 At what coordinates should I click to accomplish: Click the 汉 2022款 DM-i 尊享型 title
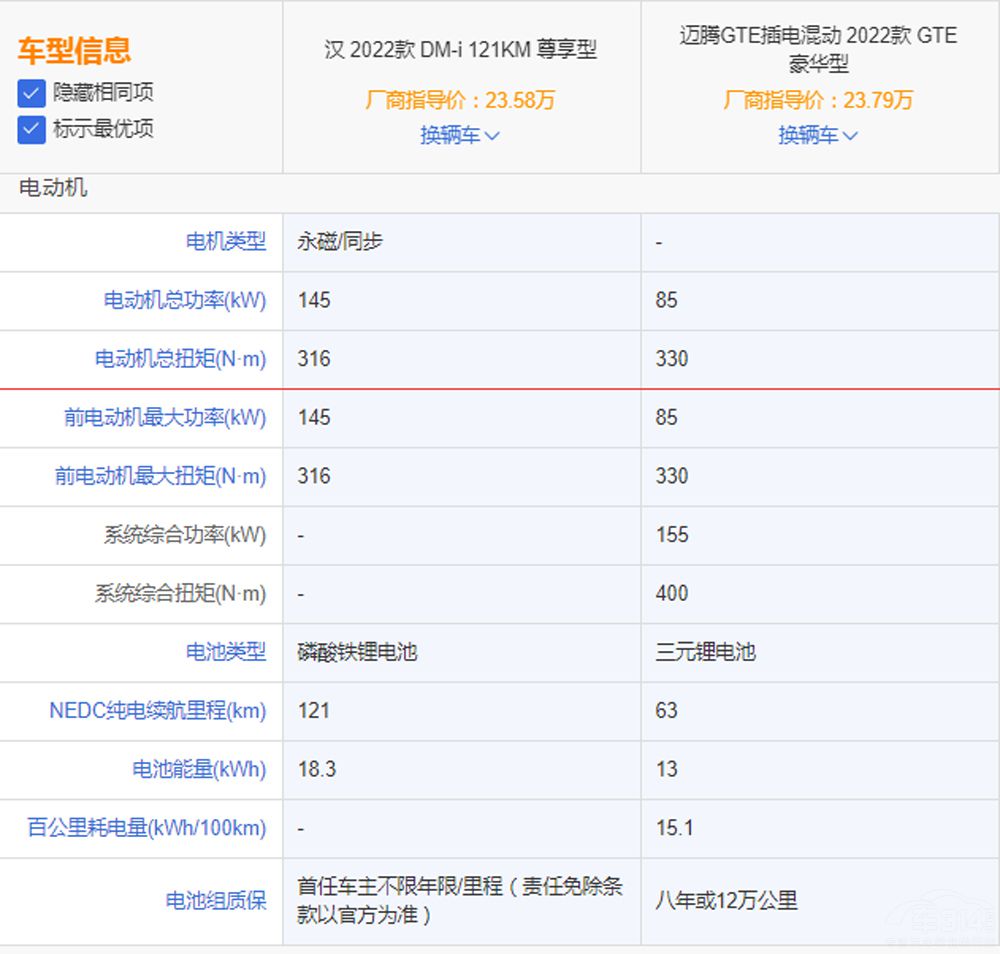pos(460,50)
